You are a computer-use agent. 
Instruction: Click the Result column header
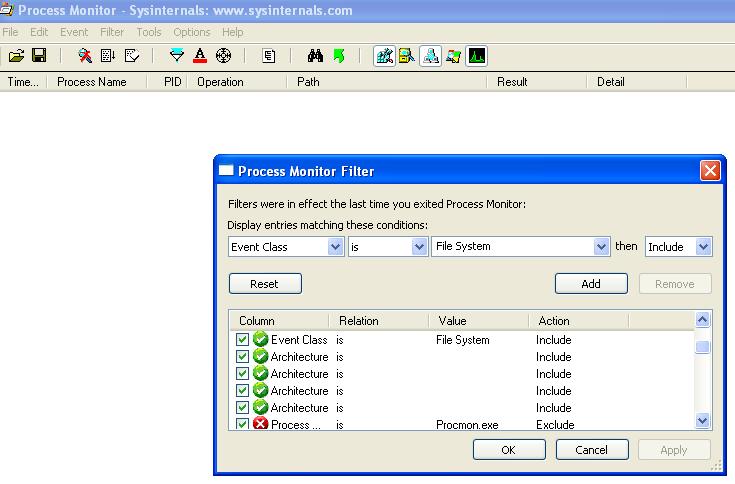(x=536, y=82)
